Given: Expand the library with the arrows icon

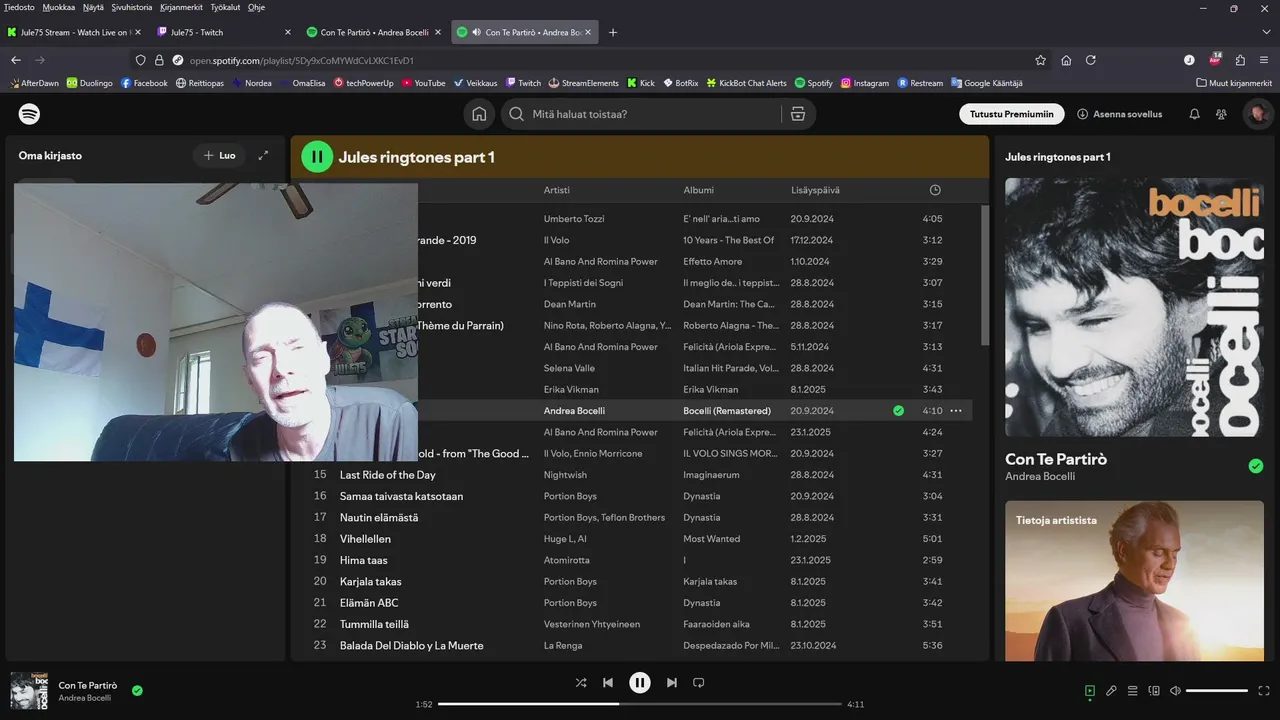Looking at the screenshot, I should tap(263, 156).
